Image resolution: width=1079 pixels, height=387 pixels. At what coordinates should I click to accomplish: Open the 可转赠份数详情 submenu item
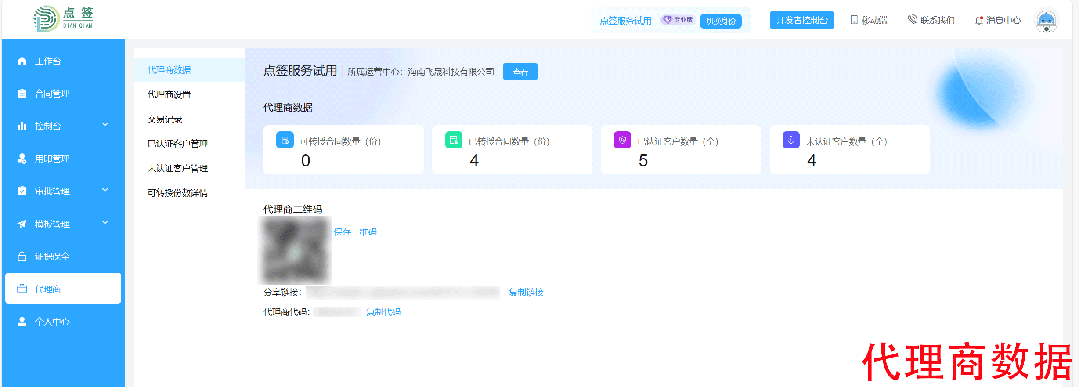coord(178,193)
